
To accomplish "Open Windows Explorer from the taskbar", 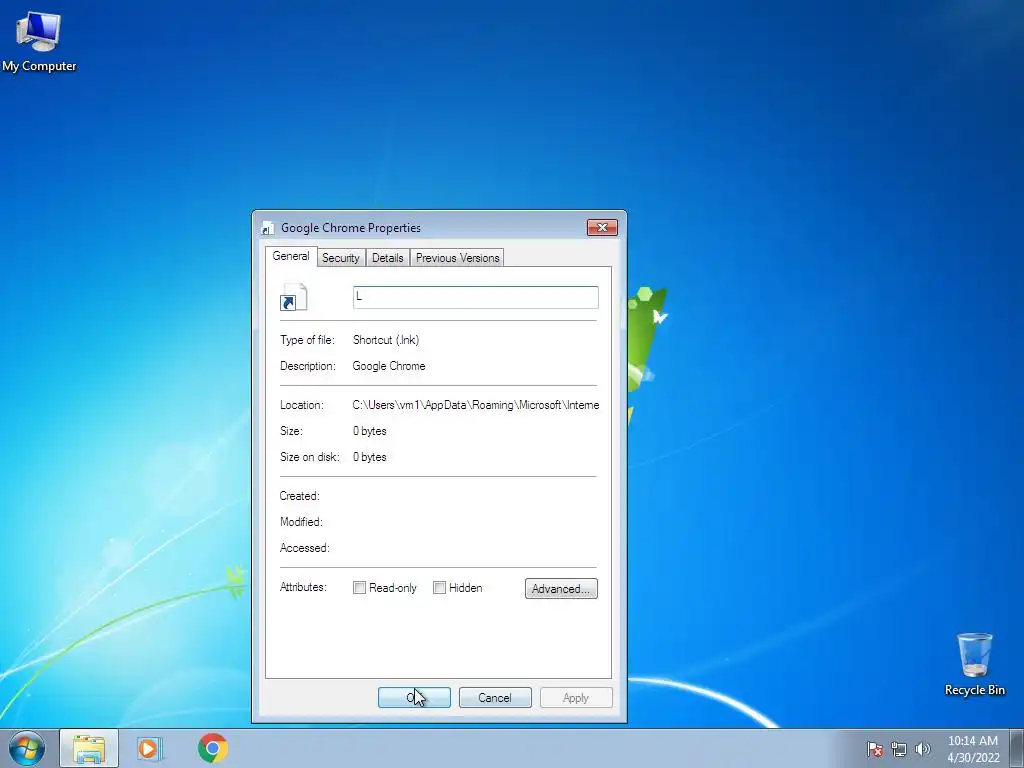I will (x=89, y=748).
